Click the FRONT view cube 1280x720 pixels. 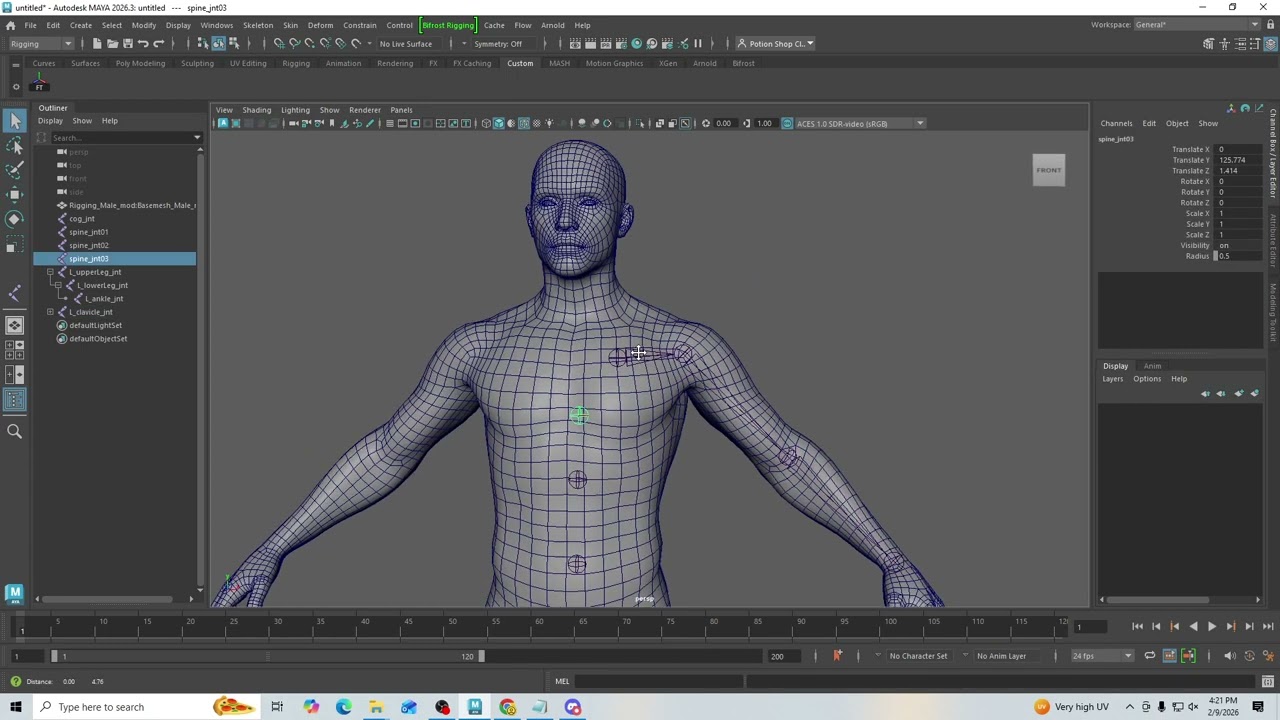(x=1049, y=170)
